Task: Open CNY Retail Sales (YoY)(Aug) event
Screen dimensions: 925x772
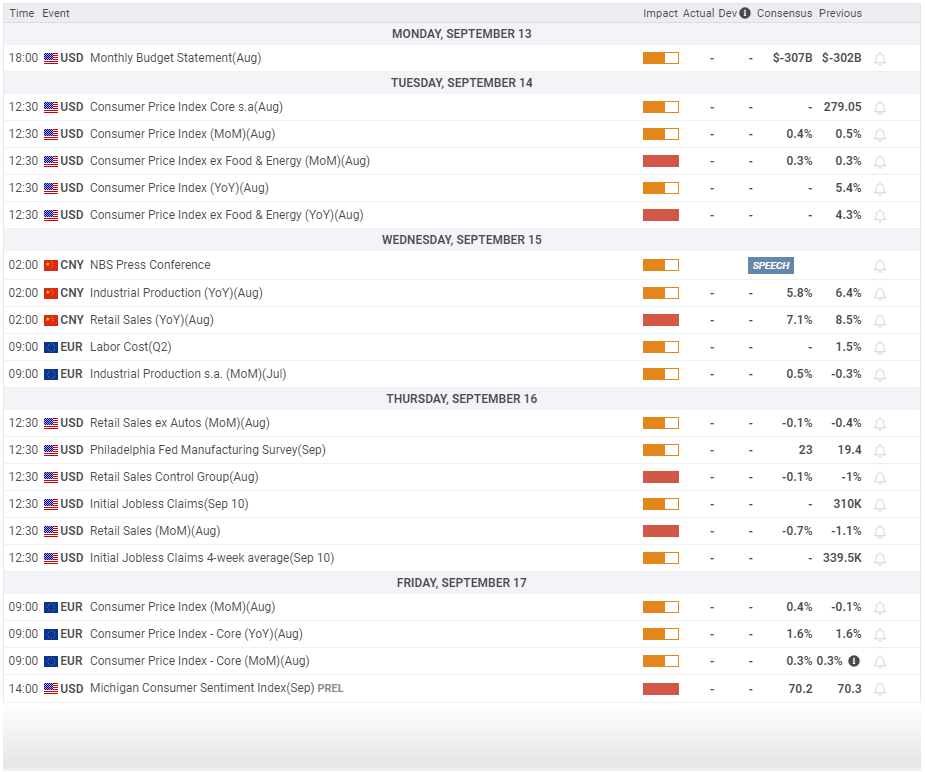Action: pyautogui.click(x=152, y=320)
